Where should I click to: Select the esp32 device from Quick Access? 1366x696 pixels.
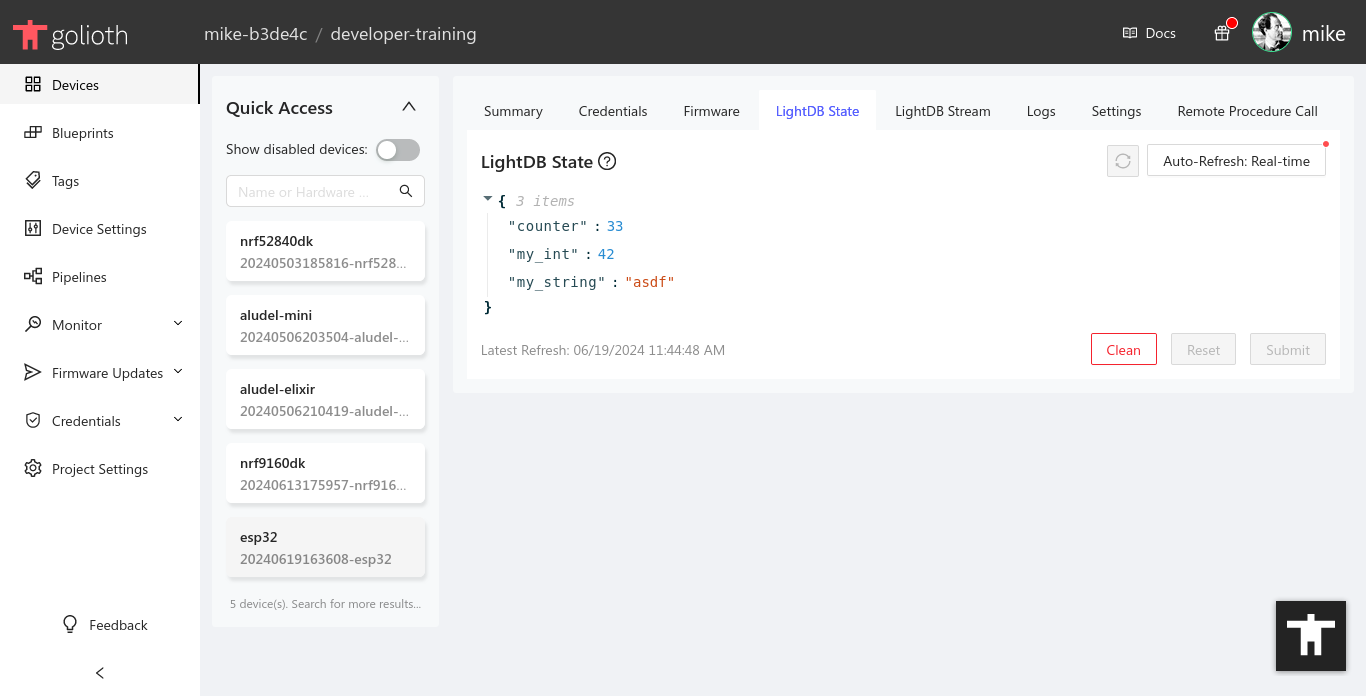click(x=325, y=547)
